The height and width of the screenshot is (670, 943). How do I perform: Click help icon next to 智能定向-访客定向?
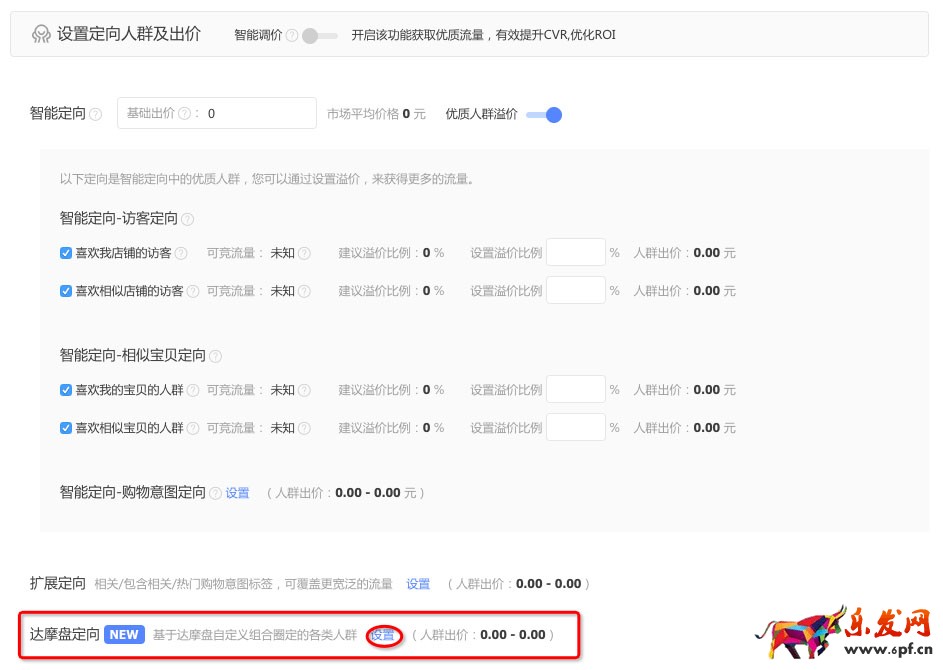pos(188,220)
